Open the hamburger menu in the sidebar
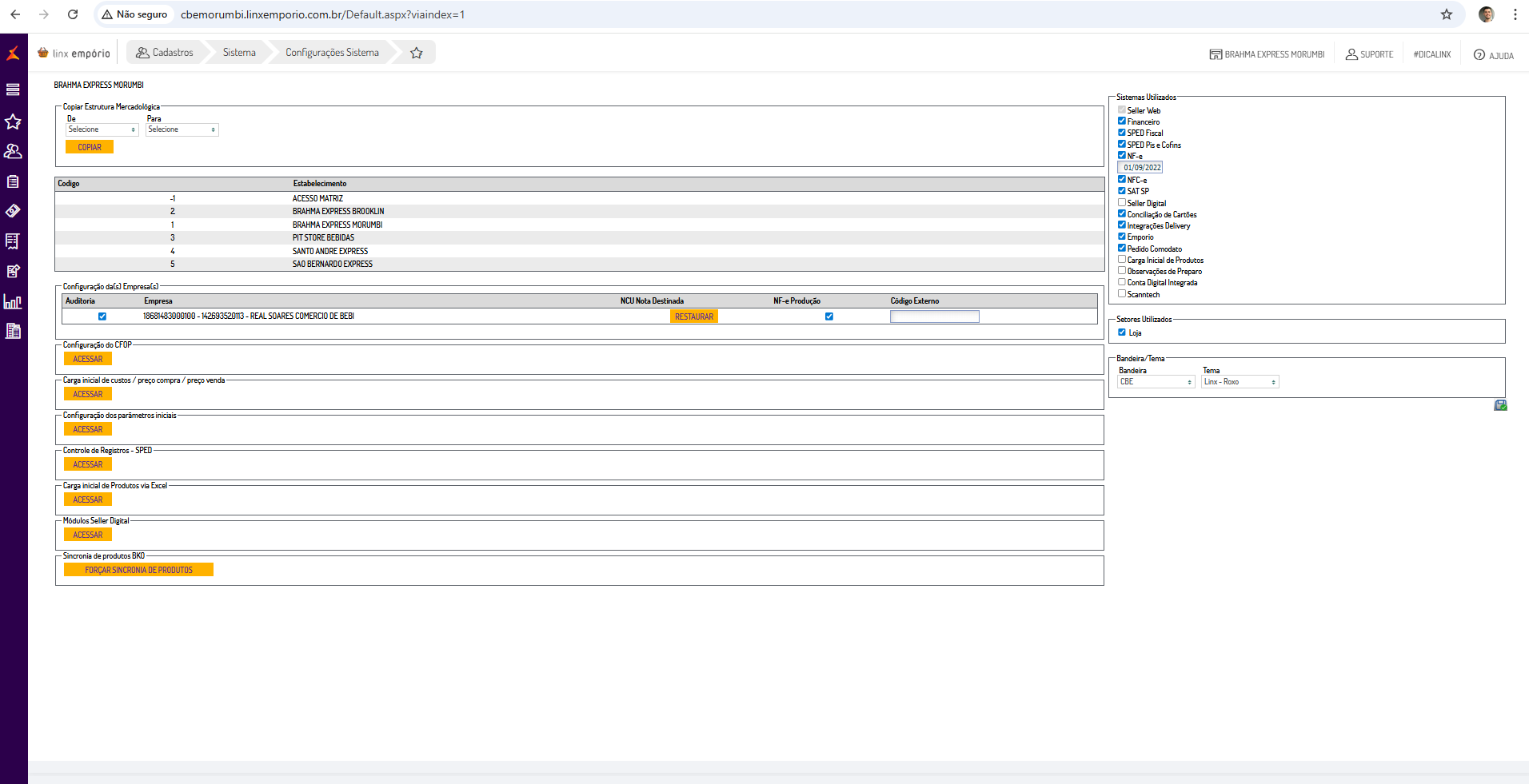The image size is (1529, 784). (13, 90)
